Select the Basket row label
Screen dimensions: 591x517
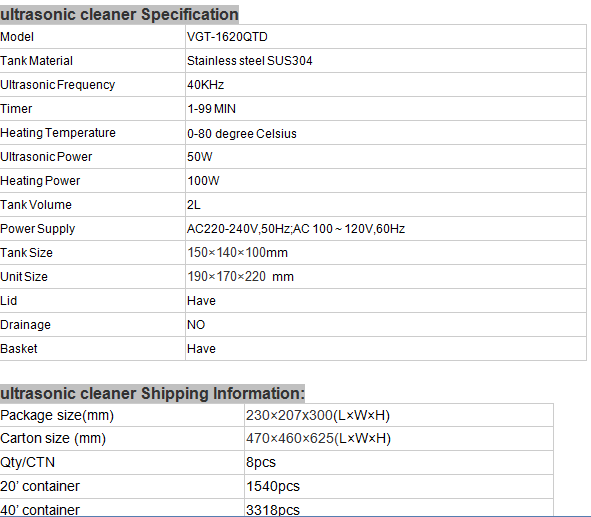coord(92,349)
